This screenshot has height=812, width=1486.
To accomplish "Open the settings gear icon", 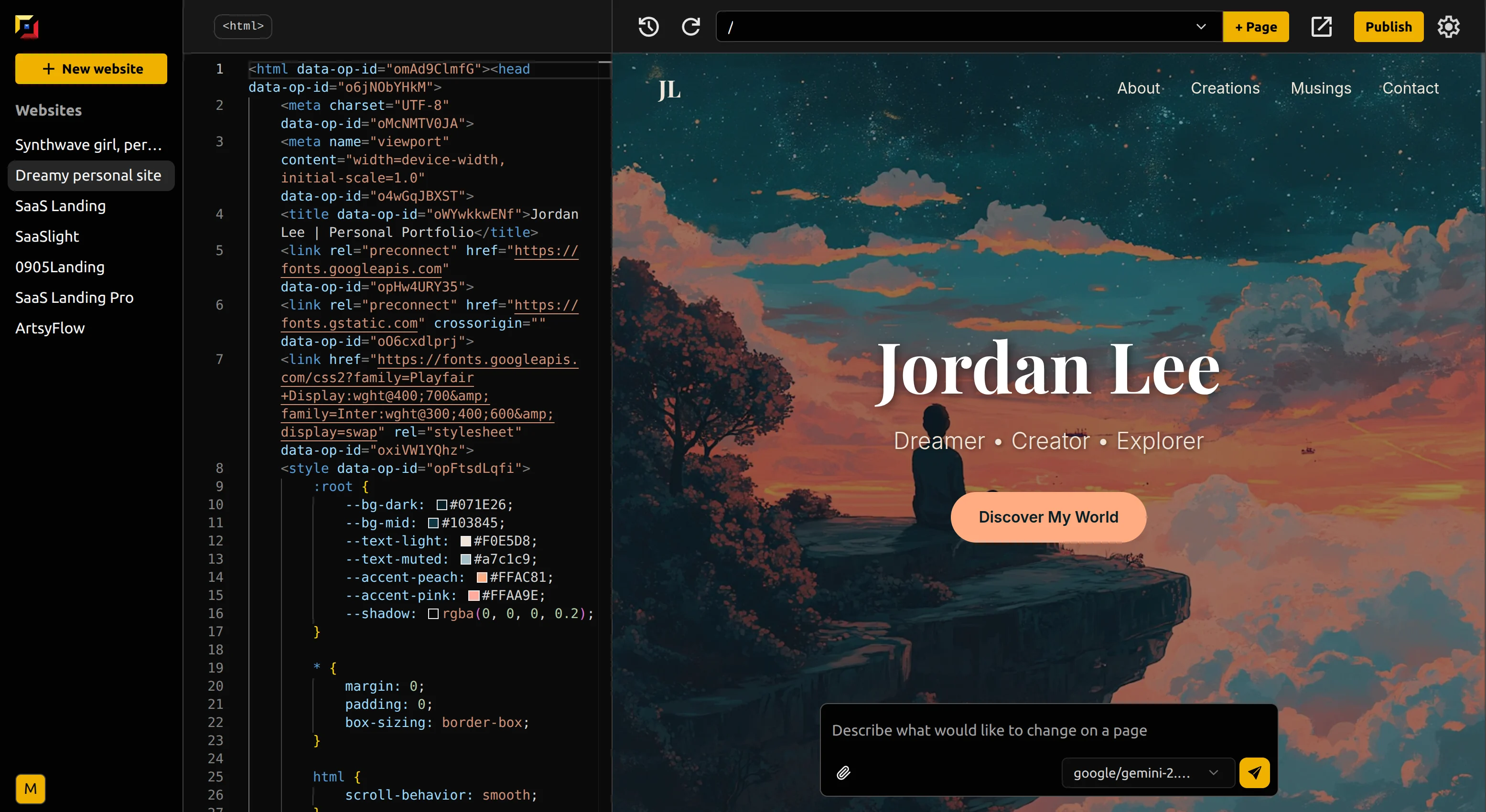I will [1448, 27].
